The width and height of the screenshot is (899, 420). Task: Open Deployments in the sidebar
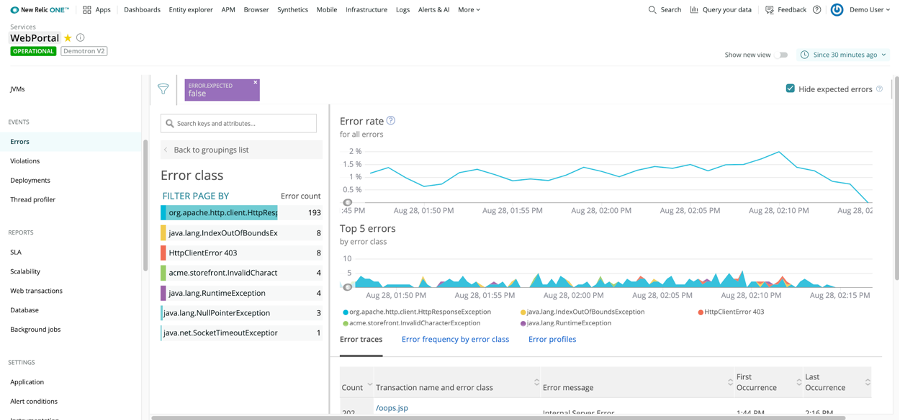coord(30,180)
